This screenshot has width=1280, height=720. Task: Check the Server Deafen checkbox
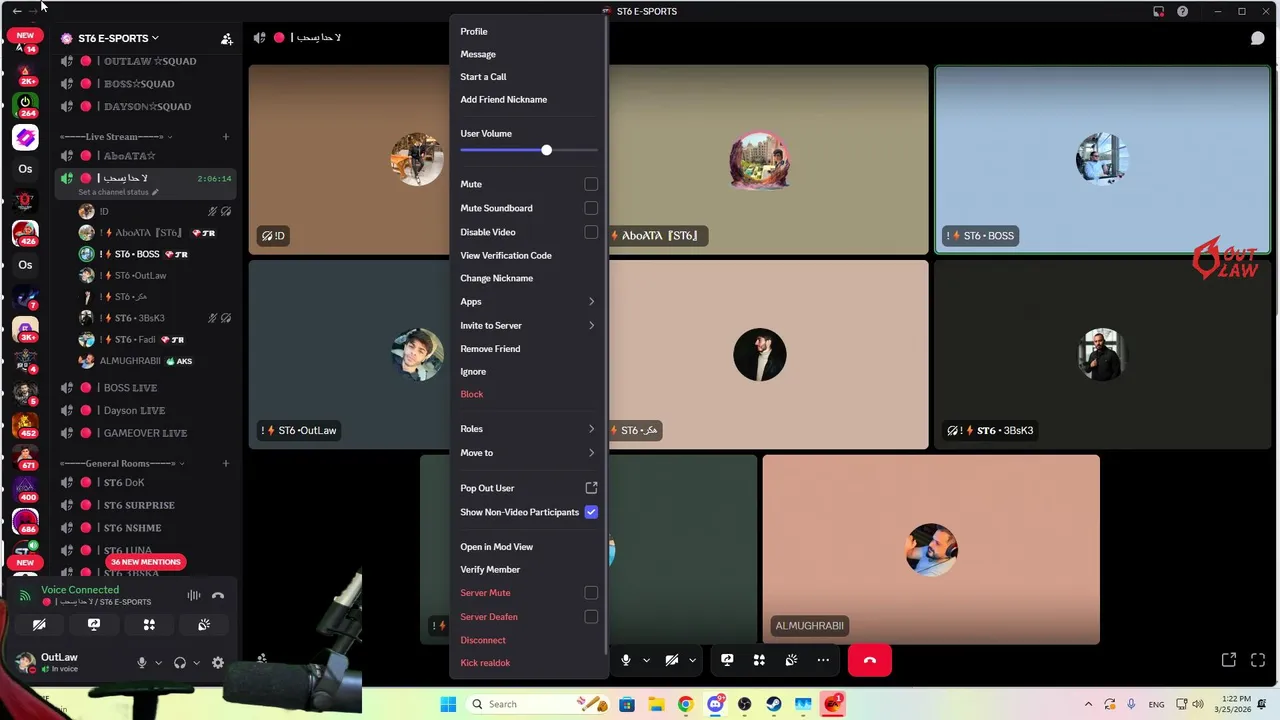591,617
